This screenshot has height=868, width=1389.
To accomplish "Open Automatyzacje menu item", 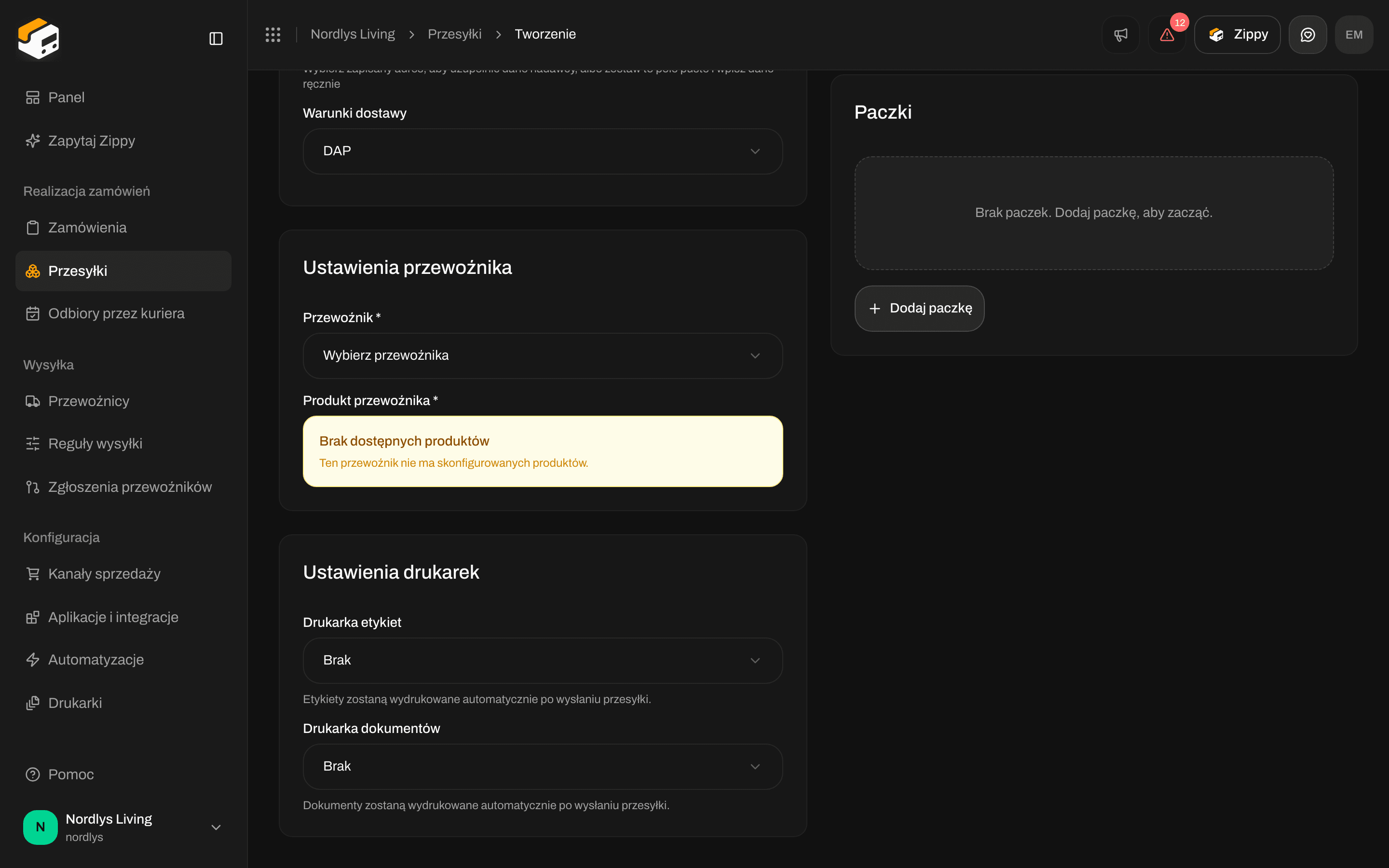I will 123,660.
